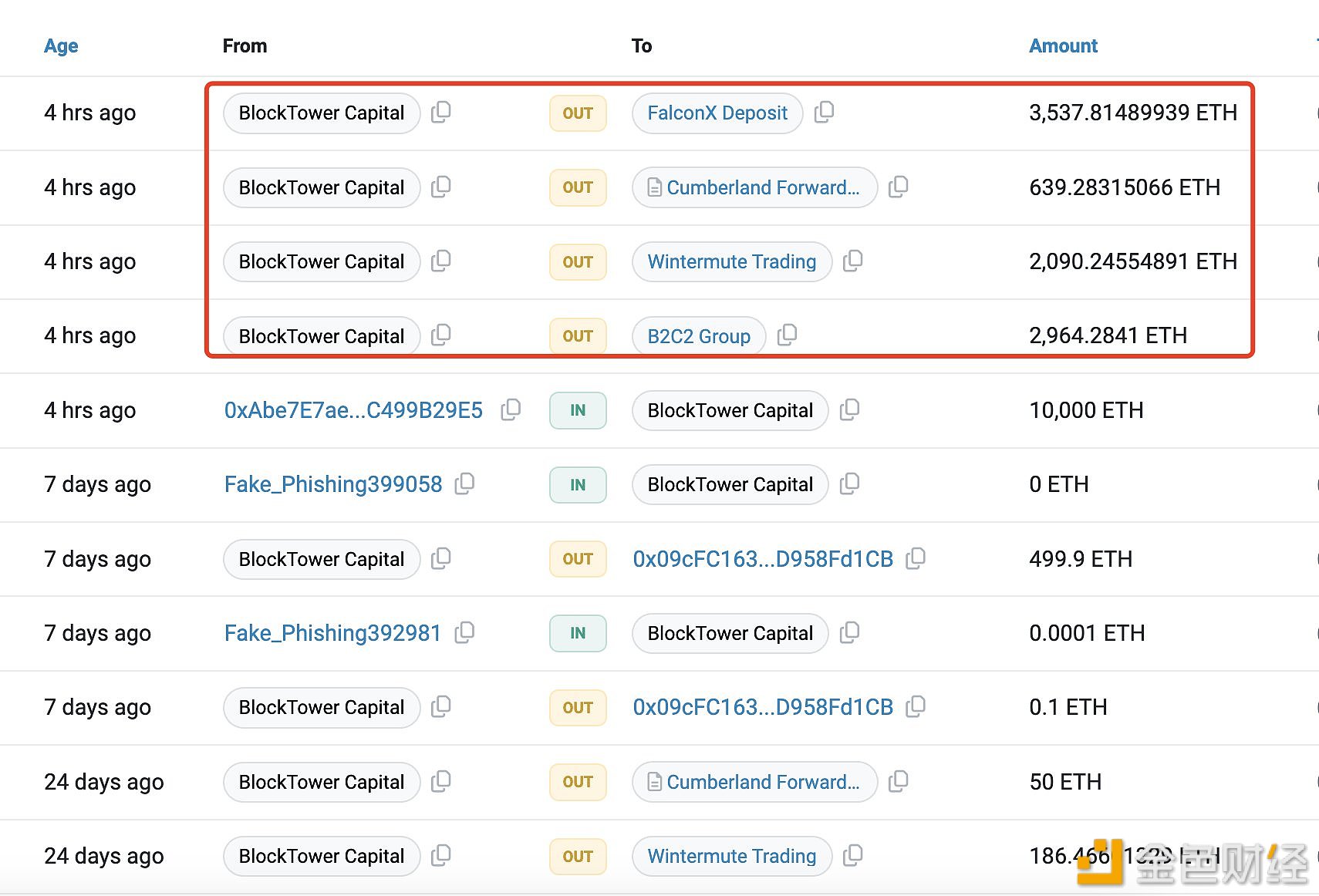Copy 0x09cFC163 address in 0.1 ETH row
The image size is (1319, 896).
click(x=915, y=707)
